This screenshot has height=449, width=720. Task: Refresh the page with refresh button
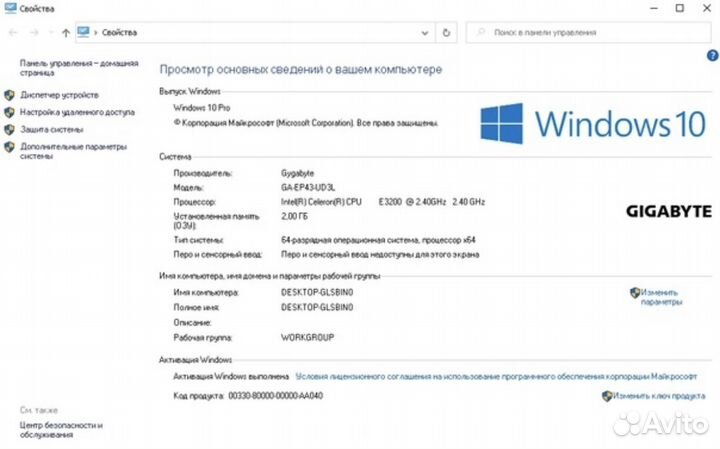446,33
